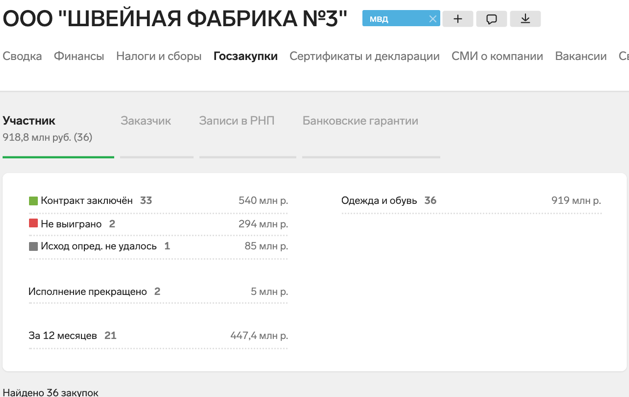Click the red Не выиграно square
Image resolution: width=629 pixels, height=397 pixels.
33,223
